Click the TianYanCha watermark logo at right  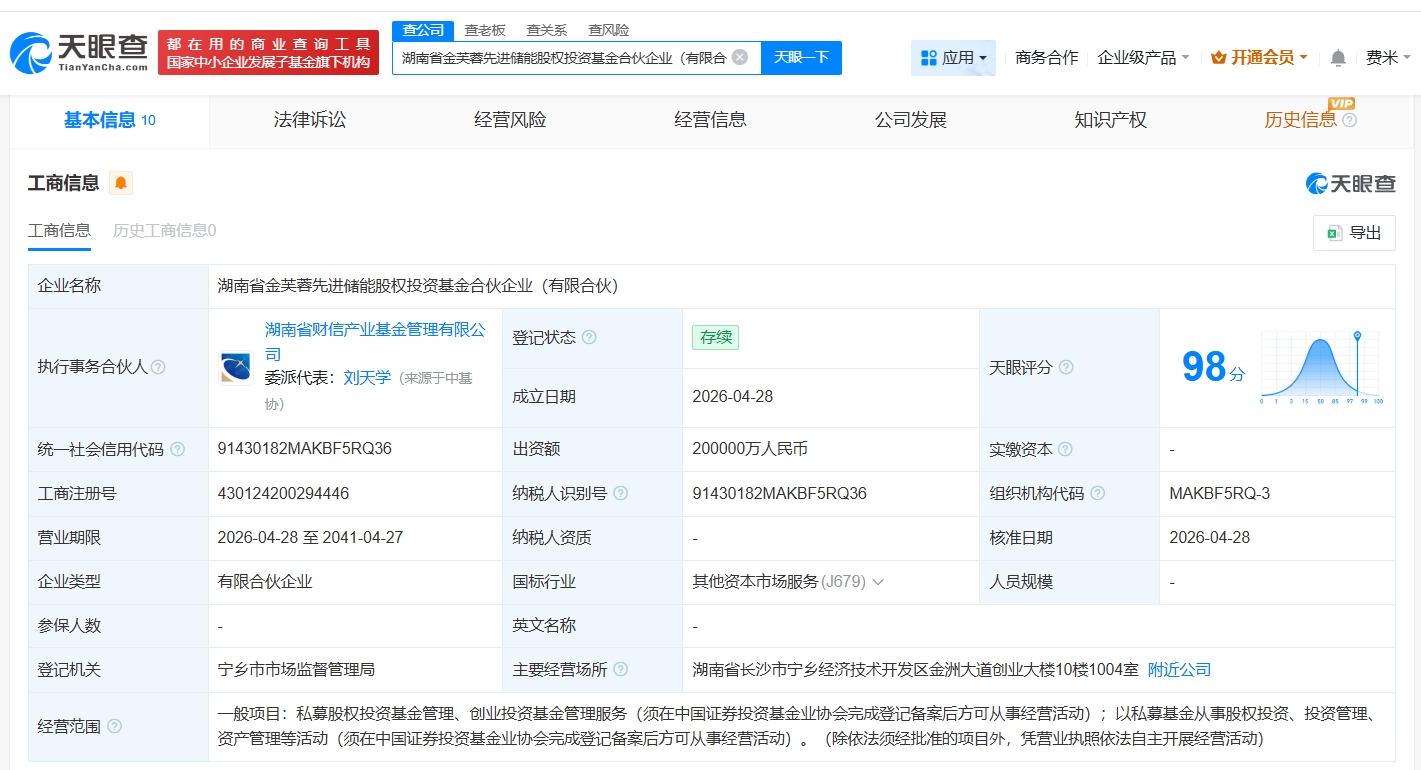[1350, 183]
